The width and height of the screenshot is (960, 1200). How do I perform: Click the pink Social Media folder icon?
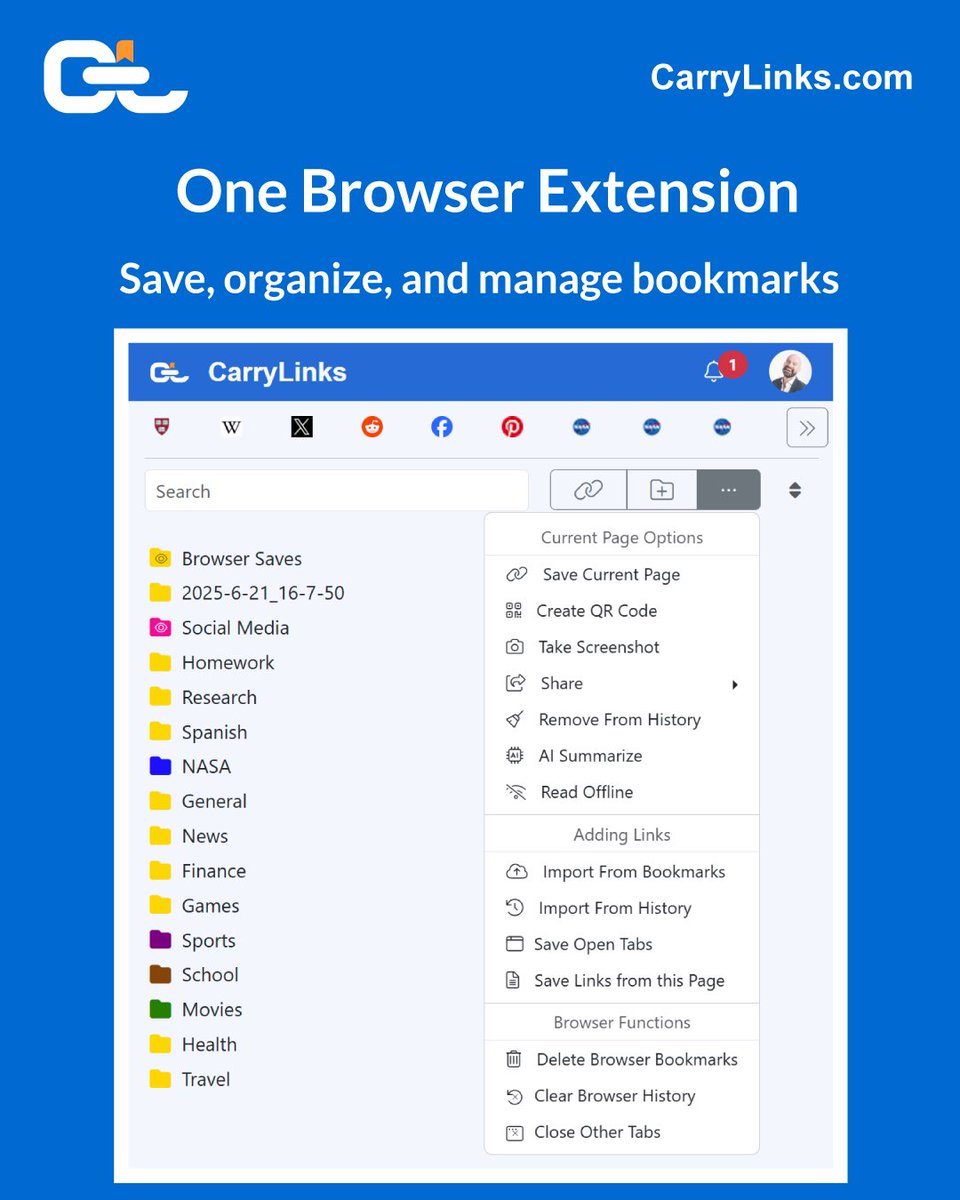[160, 627]
